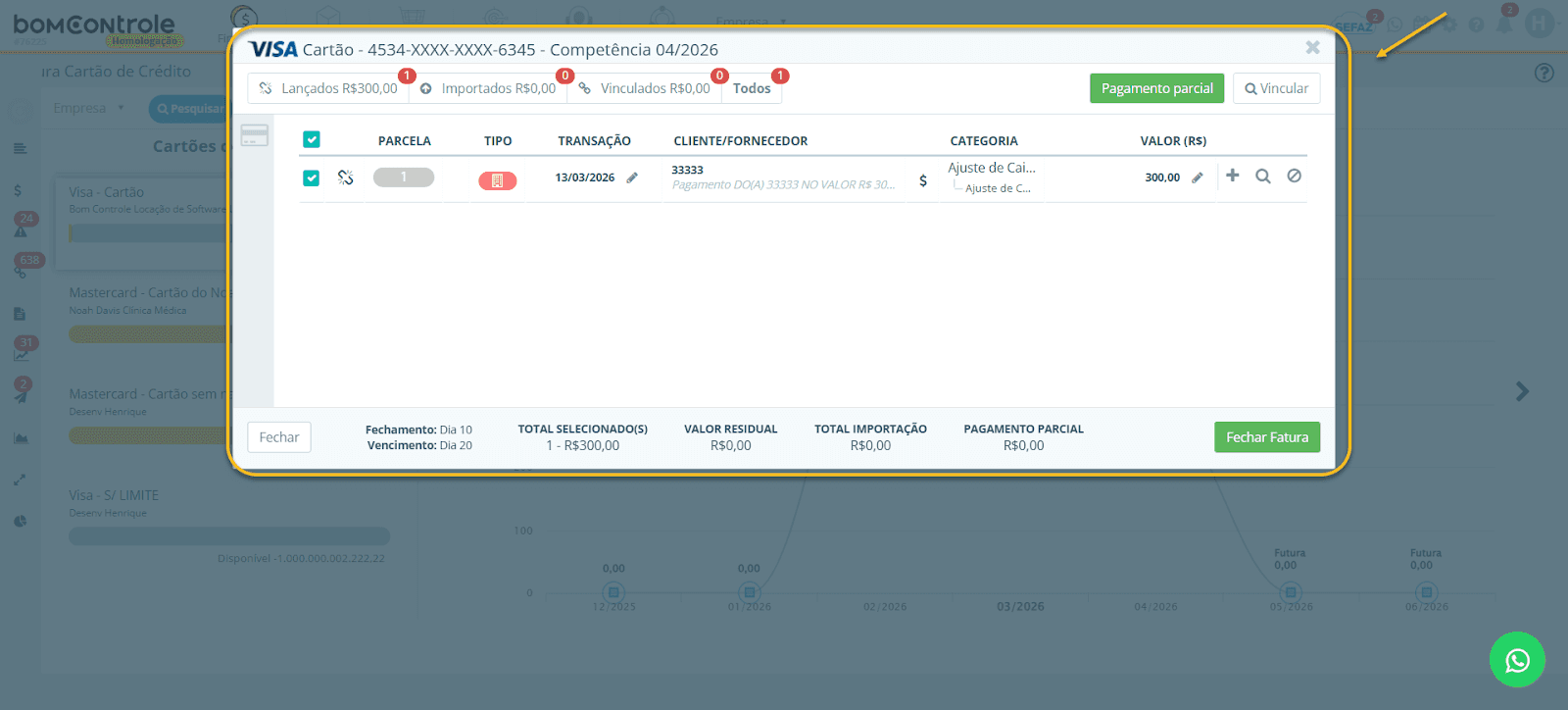
Task: Click the parcela badge 1
Action: (x=403, y=177)
